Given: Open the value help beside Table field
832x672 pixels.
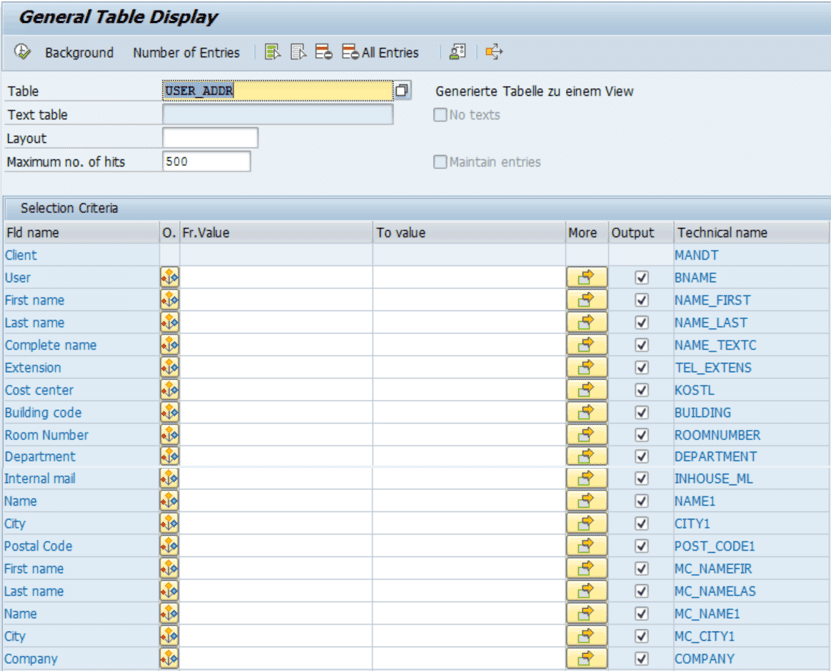Looking at the screenshot, I should [402, 91].
